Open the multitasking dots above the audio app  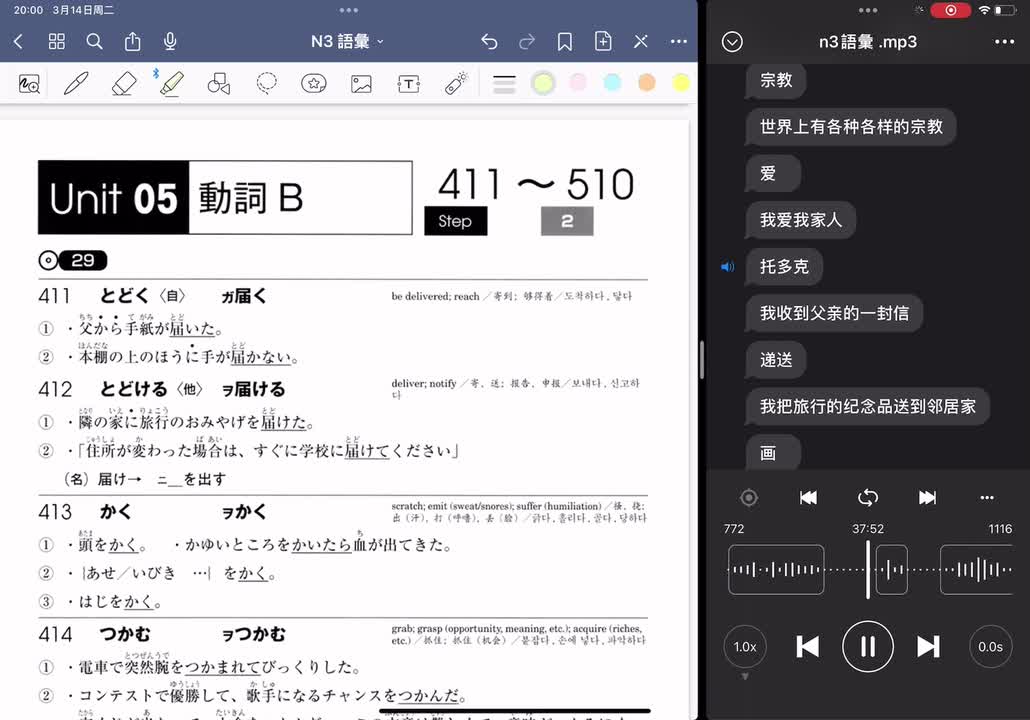tap(868, 10)
